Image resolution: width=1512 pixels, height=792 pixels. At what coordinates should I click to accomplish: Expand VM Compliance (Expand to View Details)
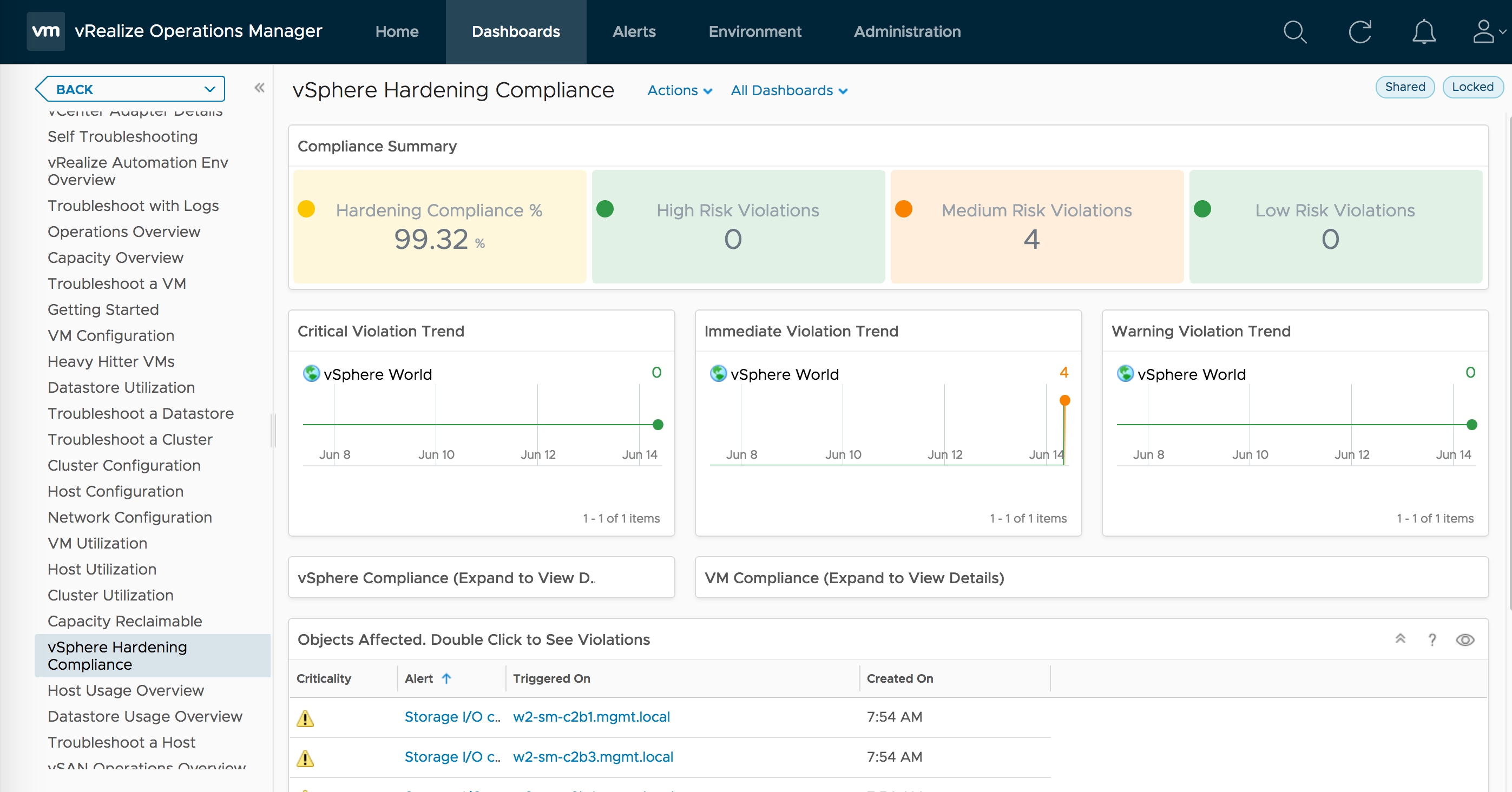pos(1092,577)
